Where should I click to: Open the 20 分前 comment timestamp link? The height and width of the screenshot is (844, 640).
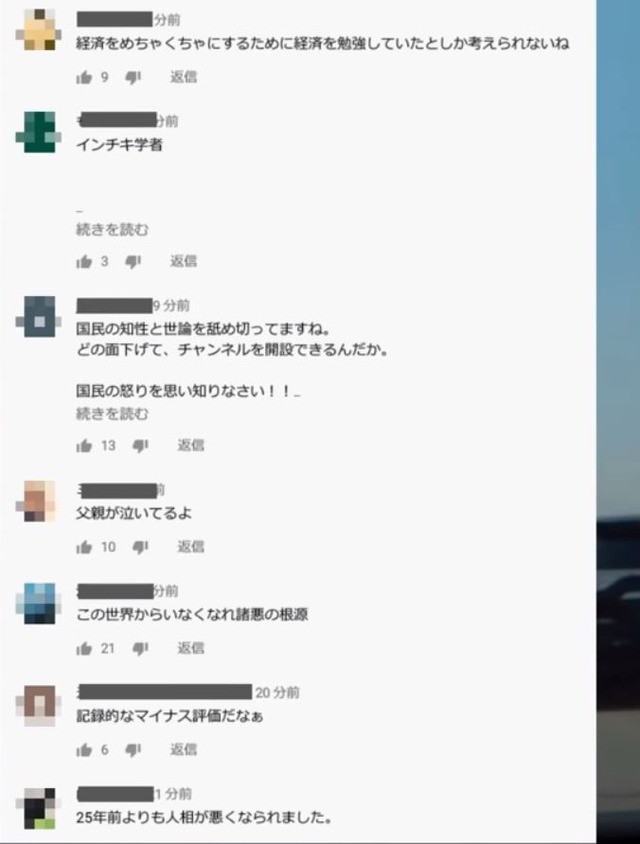coord(277,693)
